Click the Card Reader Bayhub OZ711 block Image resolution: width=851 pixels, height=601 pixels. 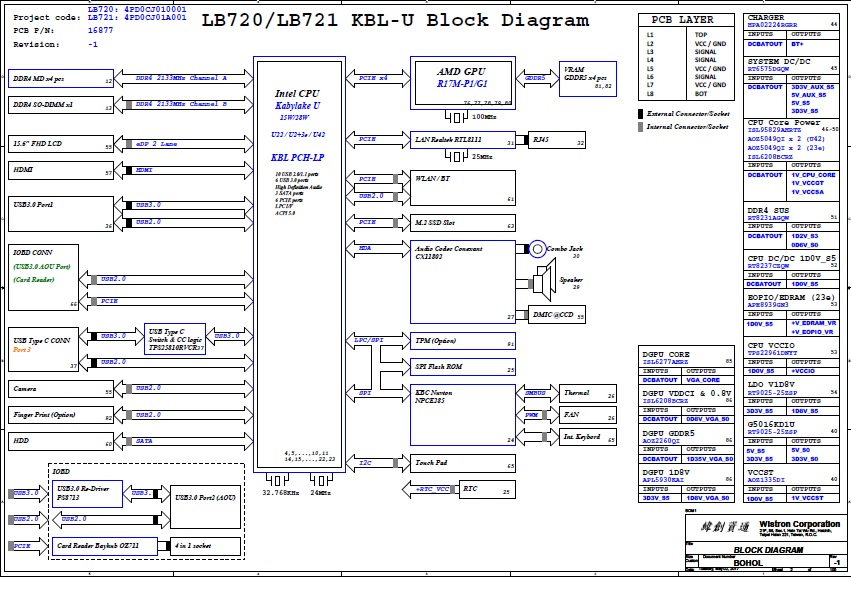[105, 546]
